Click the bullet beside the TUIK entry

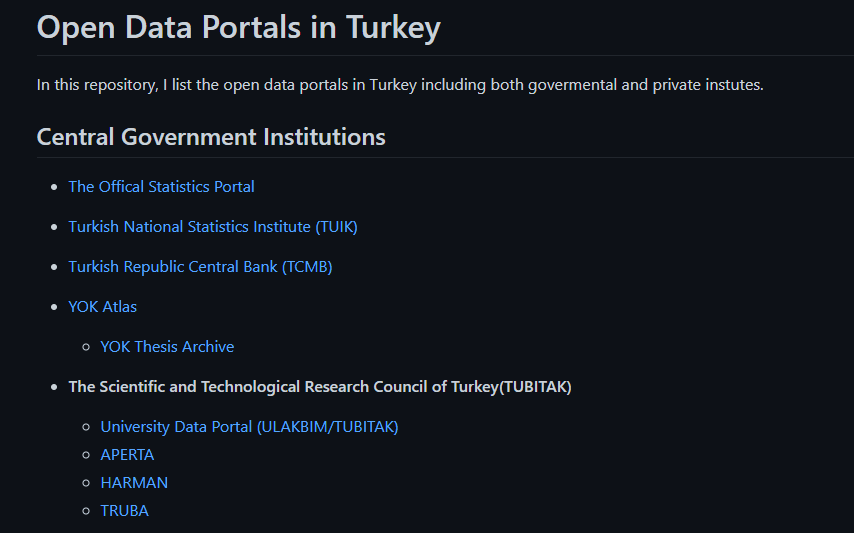(54, 227)
